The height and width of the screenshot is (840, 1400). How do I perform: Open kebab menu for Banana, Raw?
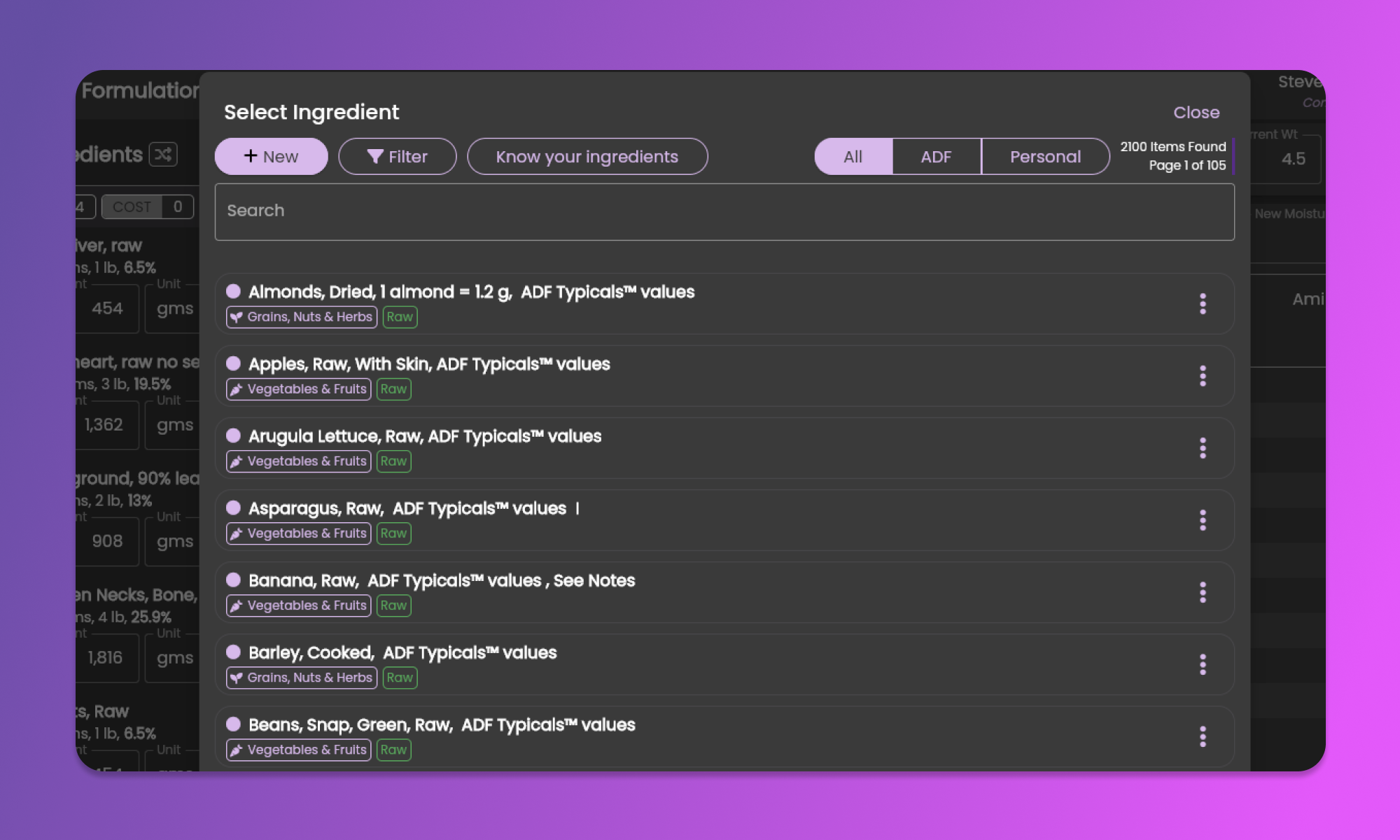(1203, 592)
